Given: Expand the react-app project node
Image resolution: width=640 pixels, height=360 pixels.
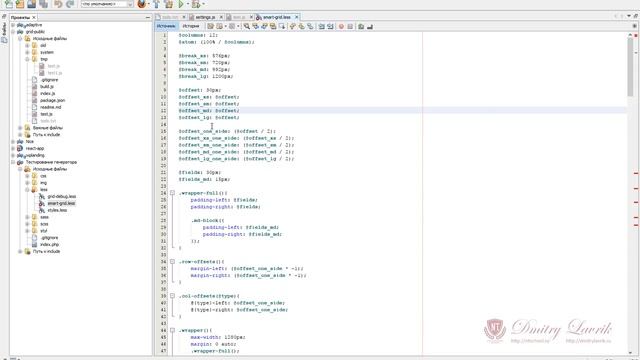Looking at the screenshot, I should 13,149.
